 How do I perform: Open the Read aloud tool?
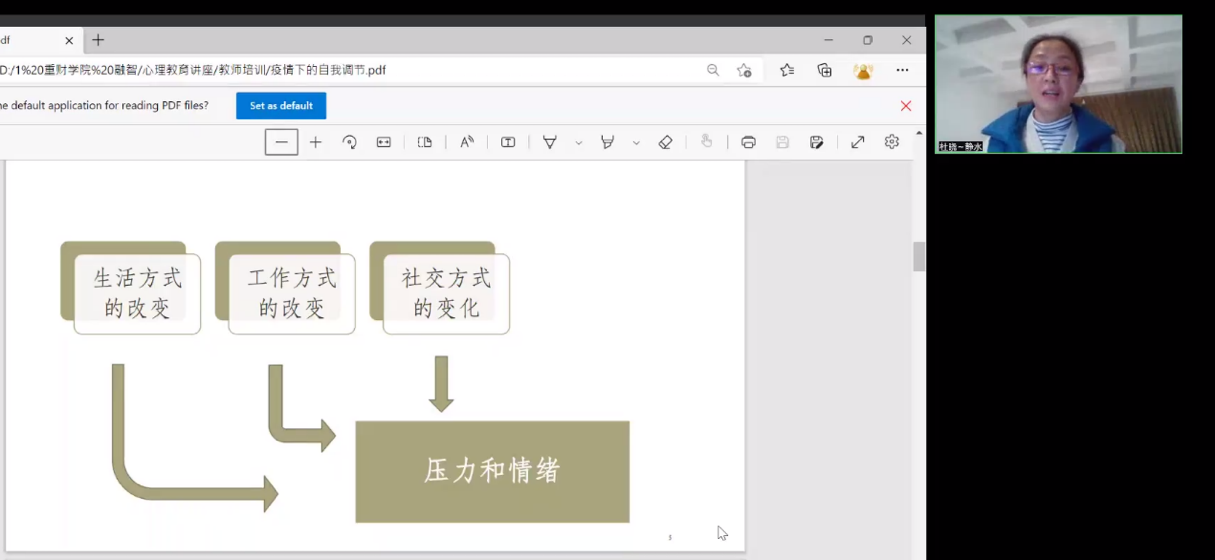[467, 142]
